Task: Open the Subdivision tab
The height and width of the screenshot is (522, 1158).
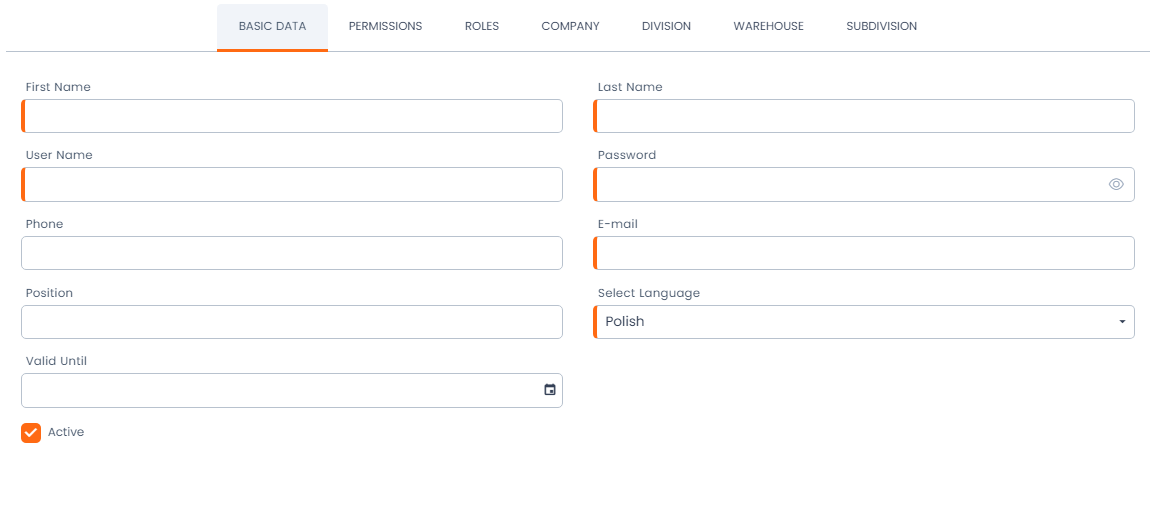Action: click(881, 26)
